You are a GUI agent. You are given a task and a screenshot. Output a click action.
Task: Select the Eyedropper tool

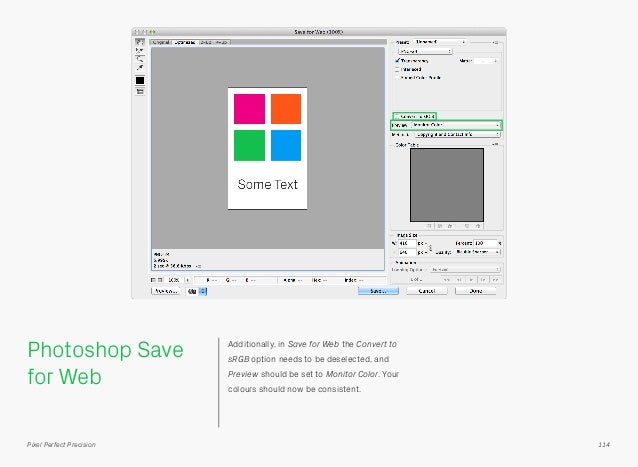[x=140, y=67]
